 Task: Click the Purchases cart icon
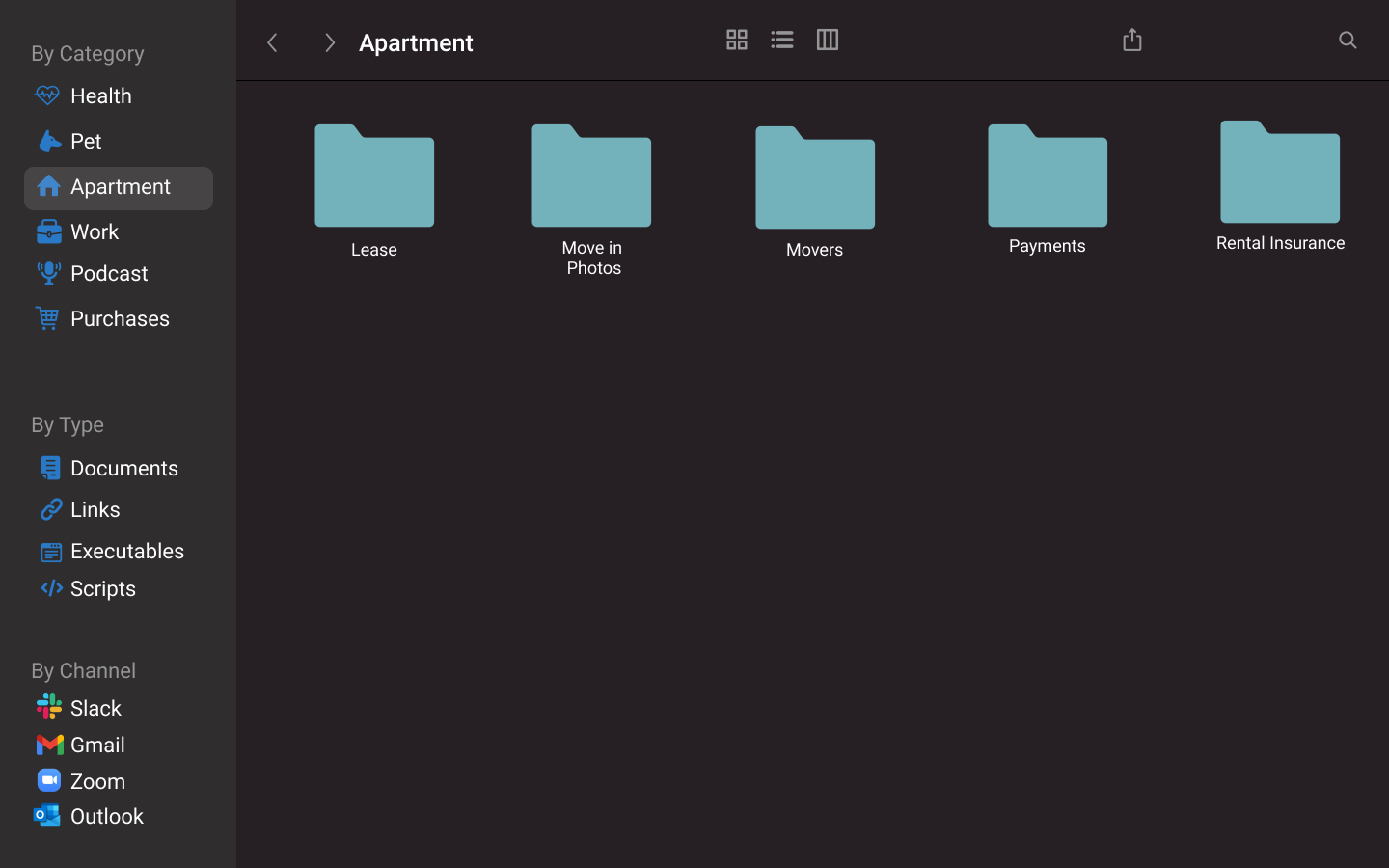[x=47, y=318]
